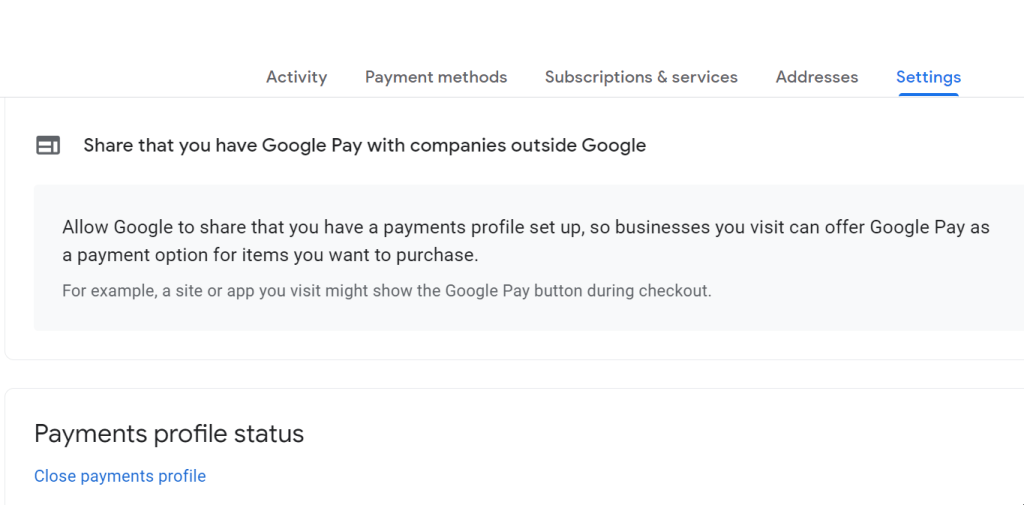Viewport: 1024px width, 505px height.
Task: Click the blank header area above tabs
Action: click(x=500, y=28)
